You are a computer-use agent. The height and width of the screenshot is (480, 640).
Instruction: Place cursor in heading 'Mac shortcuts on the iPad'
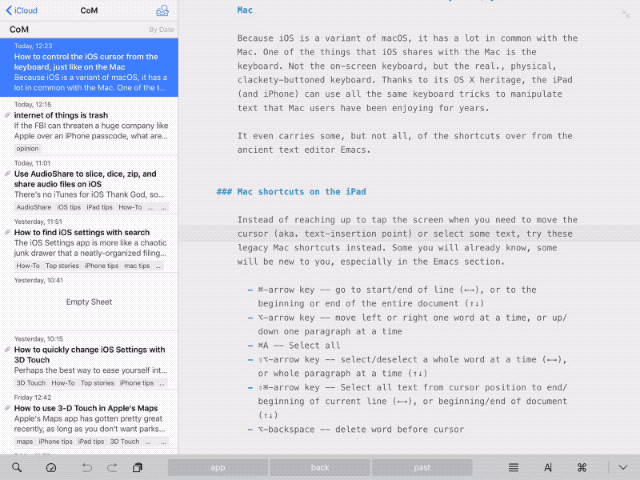click(x=302, y=192)
